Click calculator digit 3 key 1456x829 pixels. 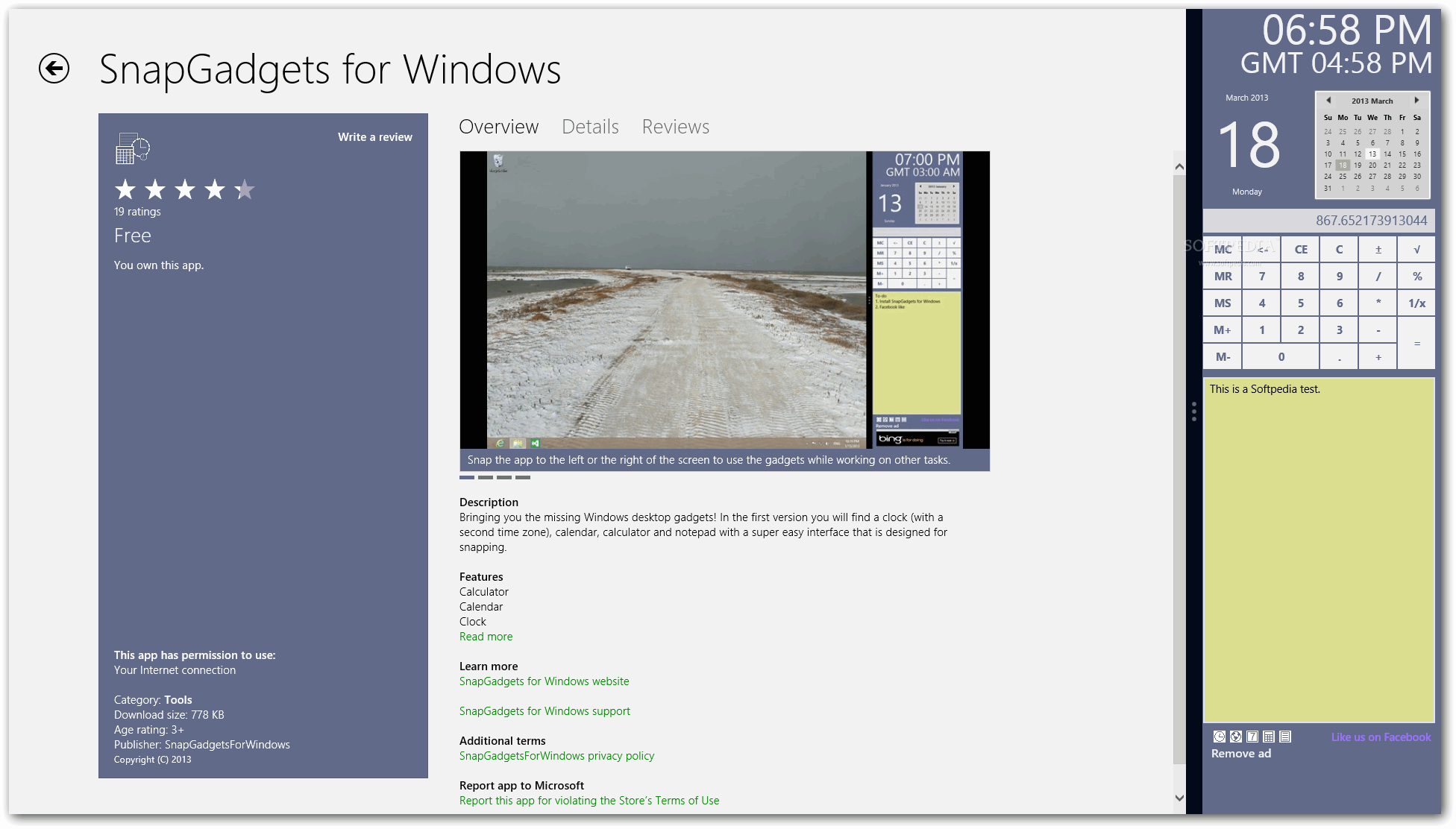[x=1339, y=330]
